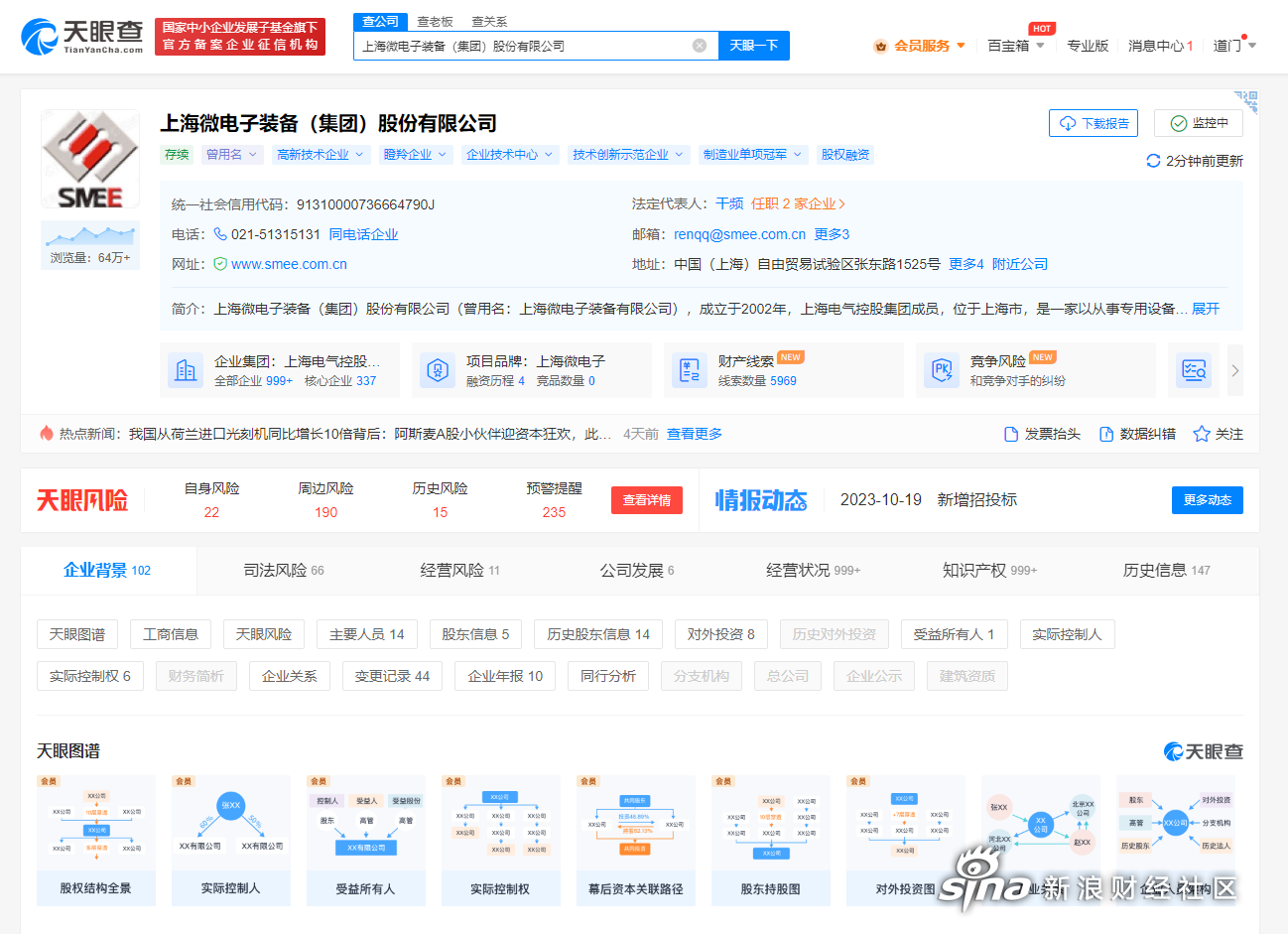Open the 财产线索 icon card
Viewport: 1288px width, 934px height.
[x=690, y=370]
